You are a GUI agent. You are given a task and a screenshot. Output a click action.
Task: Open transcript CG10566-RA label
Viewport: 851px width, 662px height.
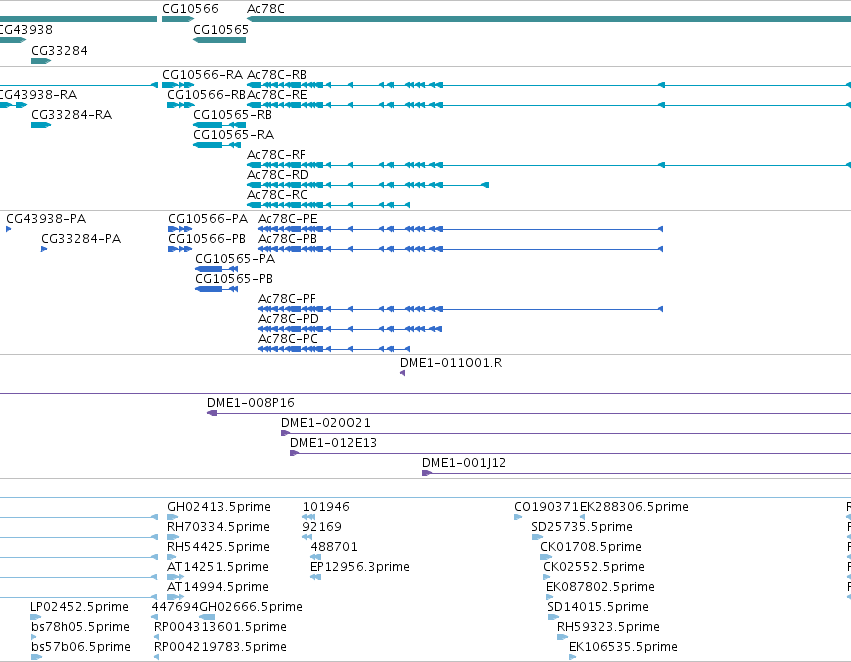[202, 74]
